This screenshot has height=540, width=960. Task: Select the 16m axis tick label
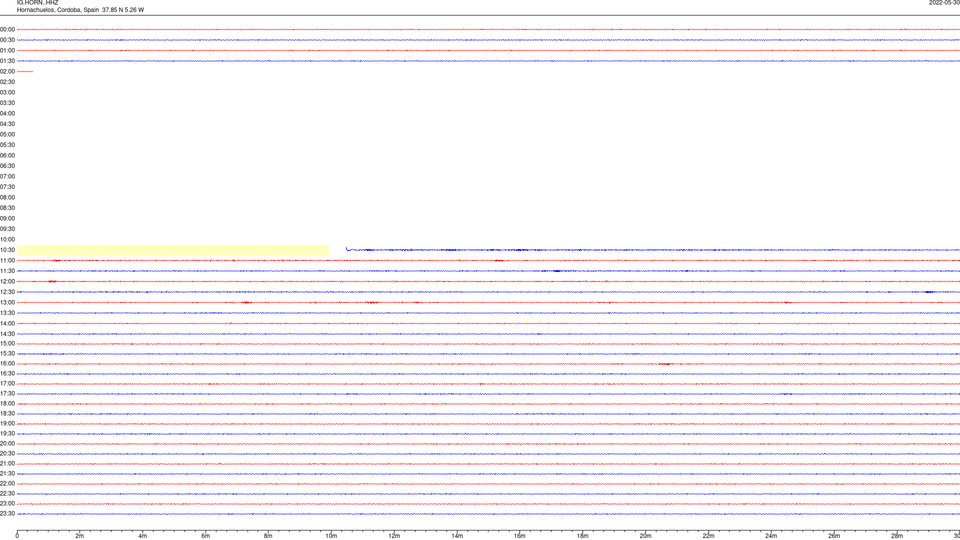tap(520, 536)
